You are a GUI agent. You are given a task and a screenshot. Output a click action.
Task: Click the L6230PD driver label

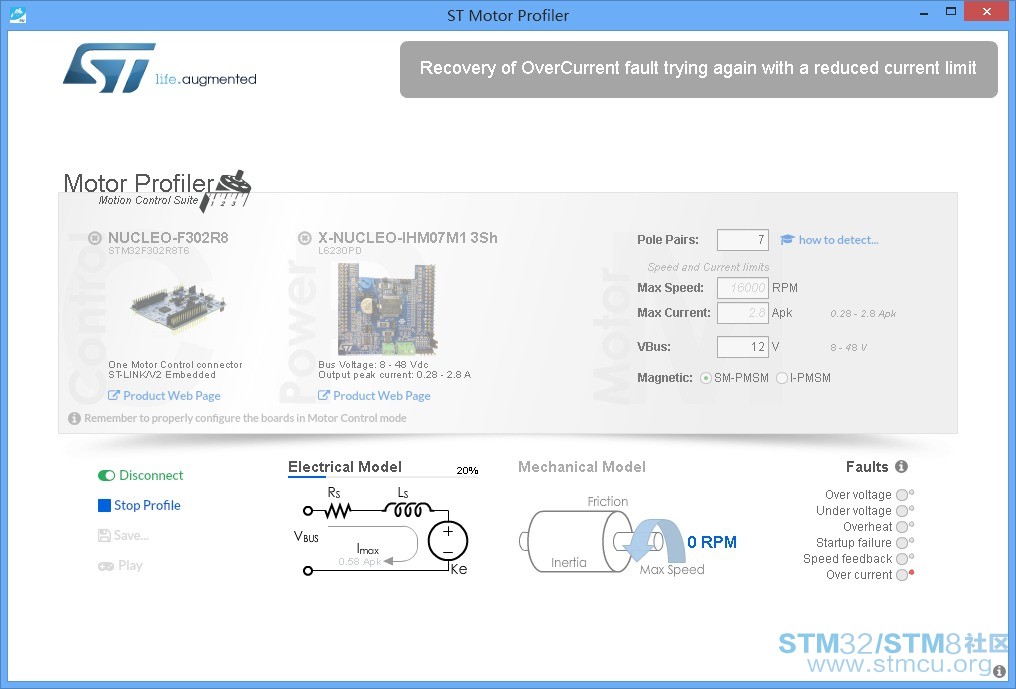point(340,251)
